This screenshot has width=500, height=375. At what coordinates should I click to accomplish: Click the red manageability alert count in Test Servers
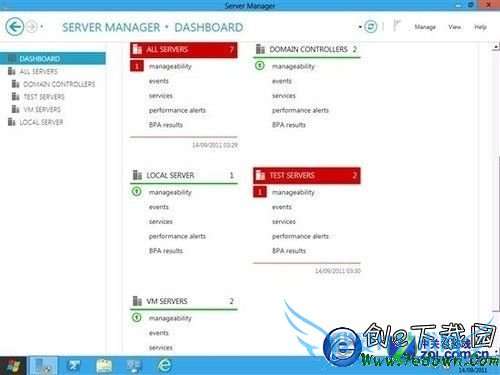[260, 192]
